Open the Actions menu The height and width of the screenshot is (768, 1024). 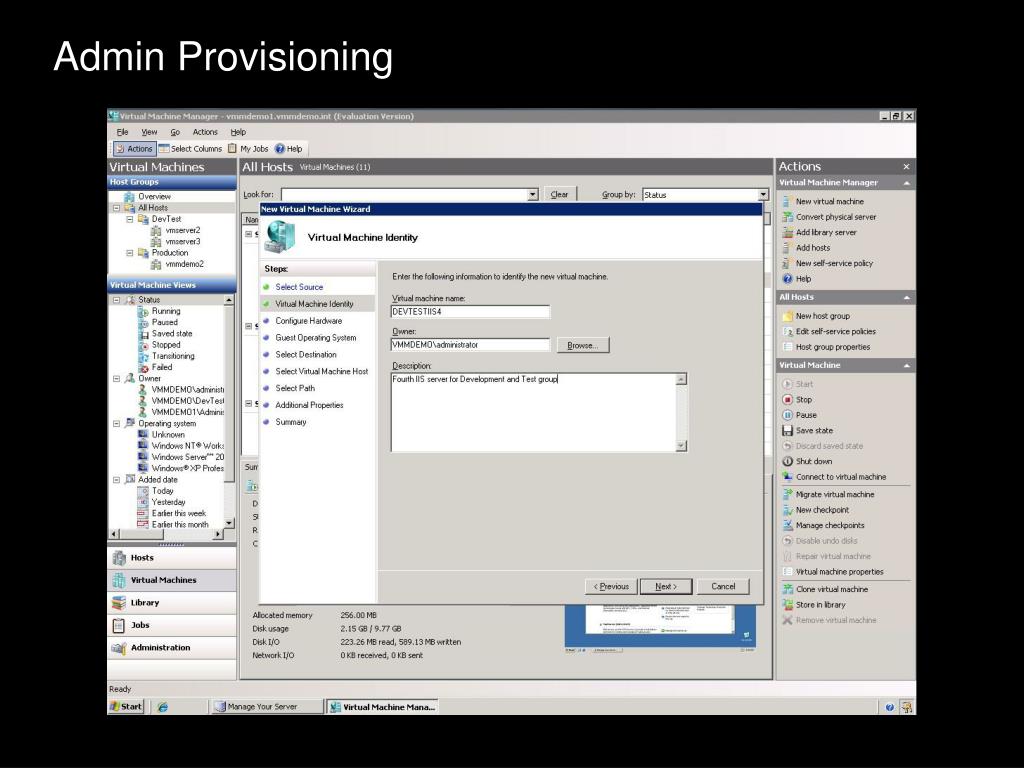coord(205,132)
